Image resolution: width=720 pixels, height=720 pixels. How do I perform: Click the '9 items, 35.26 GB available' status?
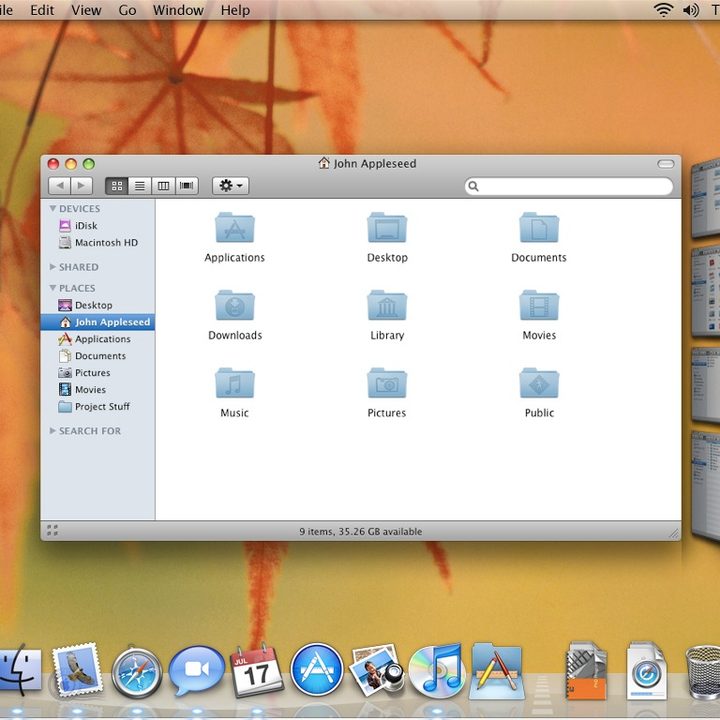click(360, 531)
